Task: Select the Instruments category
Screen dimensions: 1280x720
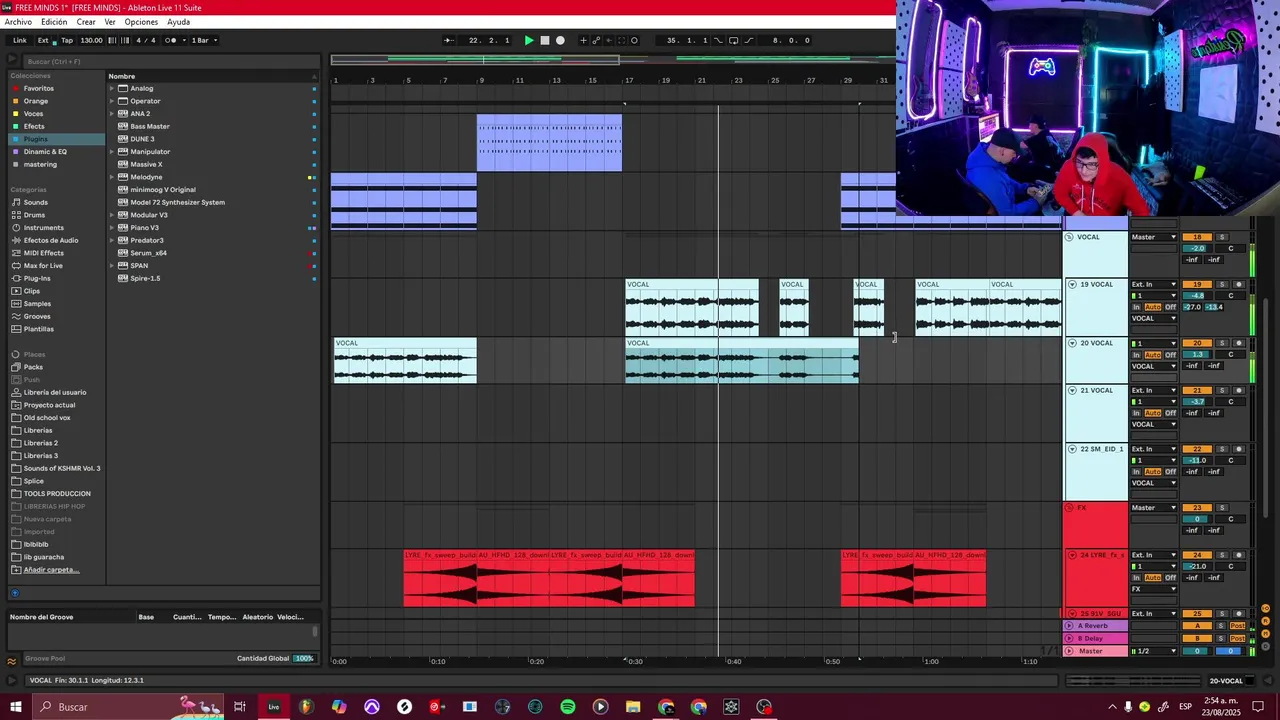Action: tap(43, 228)
